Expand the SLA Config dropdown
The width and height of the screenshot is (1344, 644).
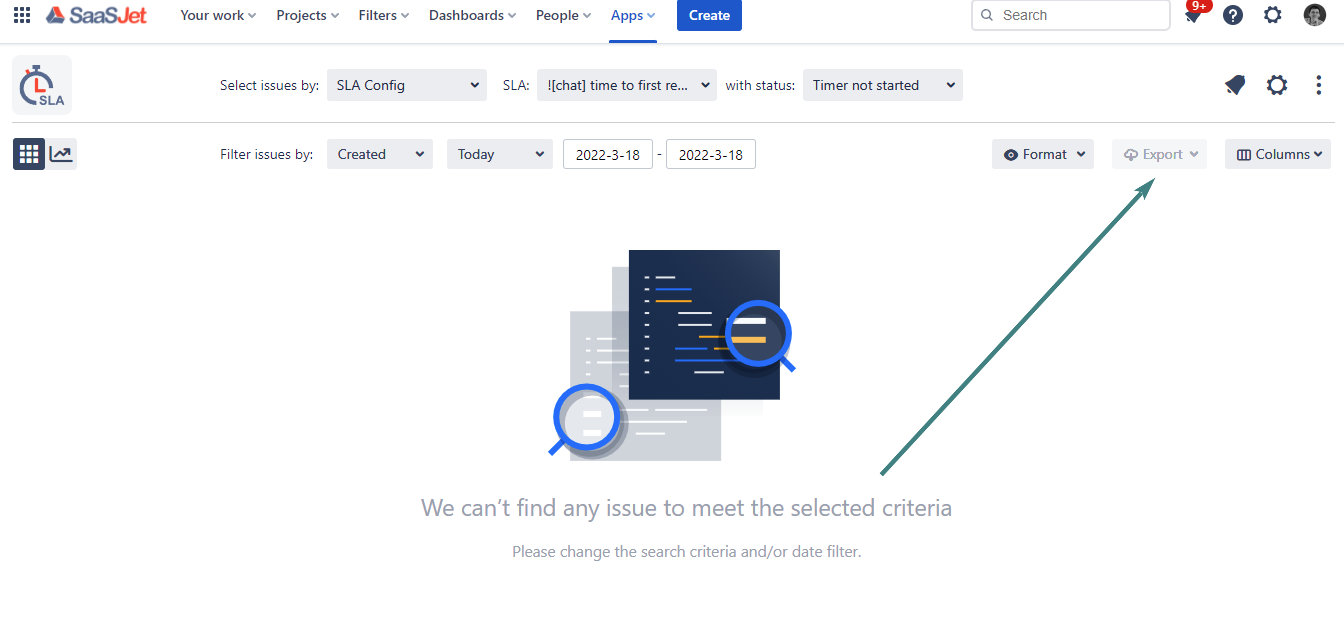point(407,85)
